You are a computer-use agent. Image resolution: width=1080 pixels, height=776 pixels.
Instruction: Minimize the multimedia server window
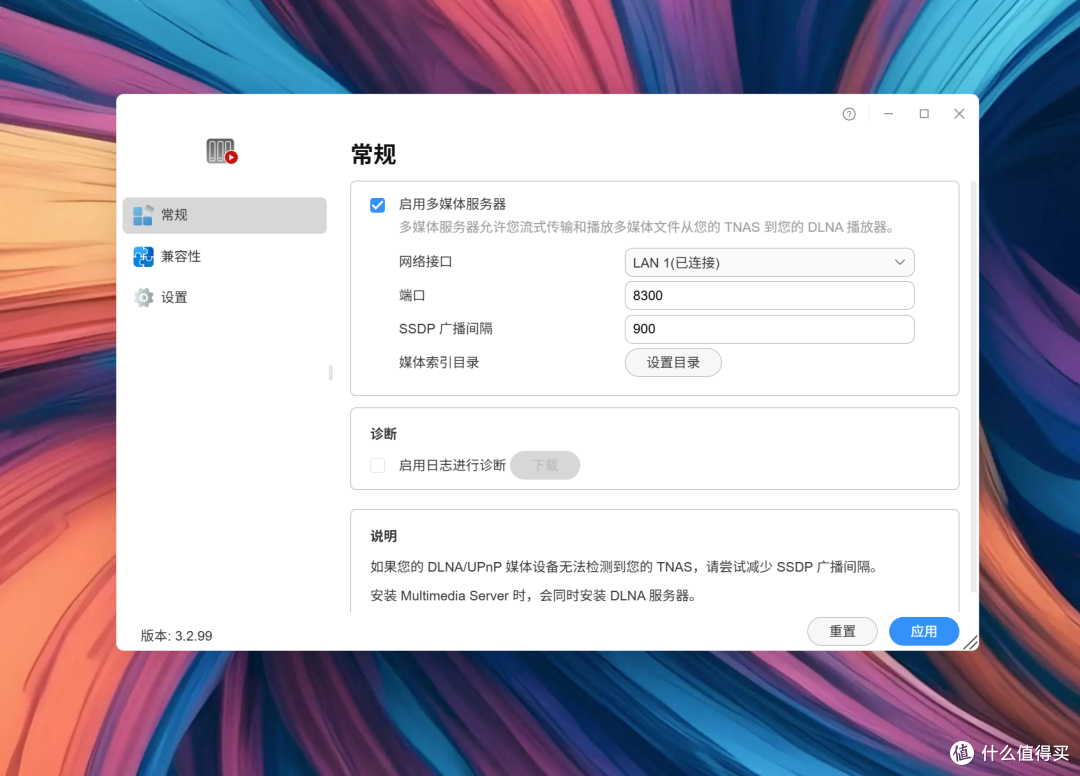tap(889, 114)
